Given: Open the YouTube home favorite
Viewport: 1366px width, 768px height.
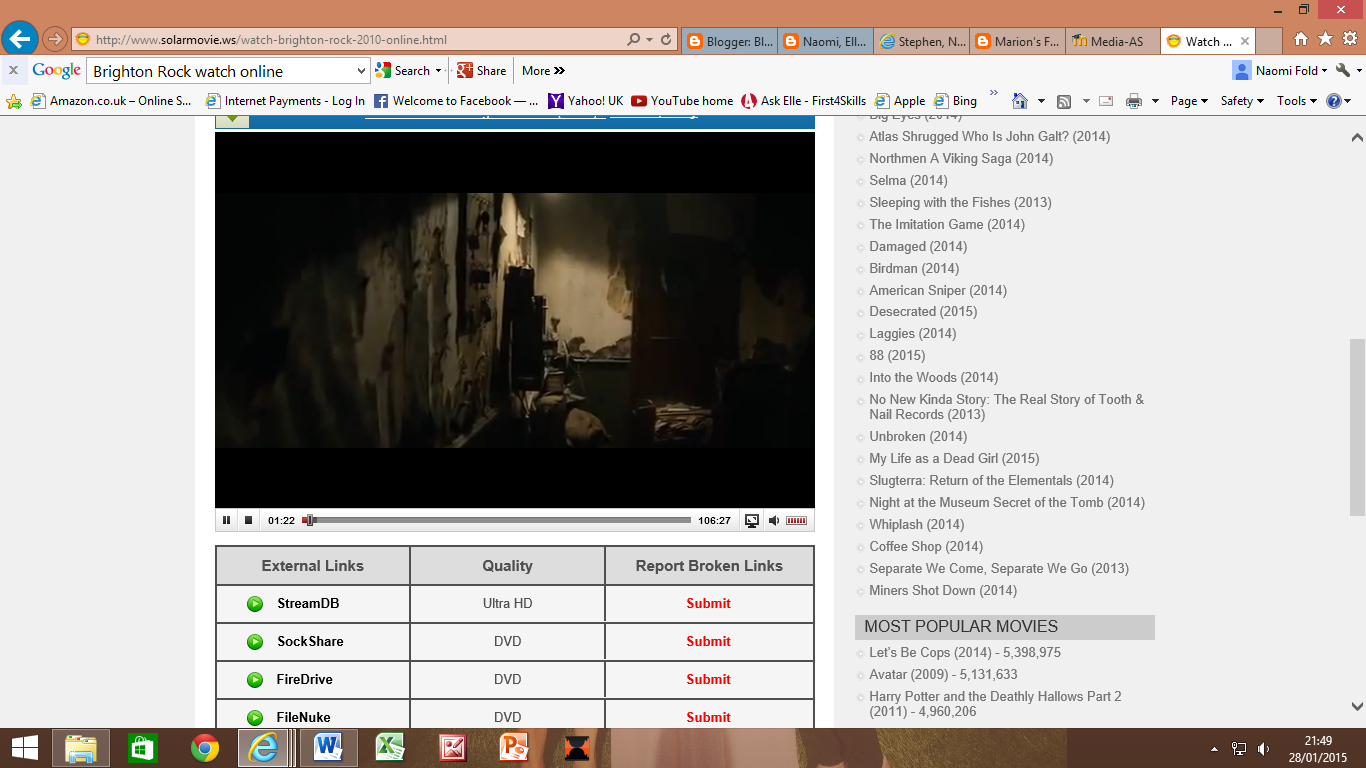Looking at the screenshot, I should click(682, 101).
